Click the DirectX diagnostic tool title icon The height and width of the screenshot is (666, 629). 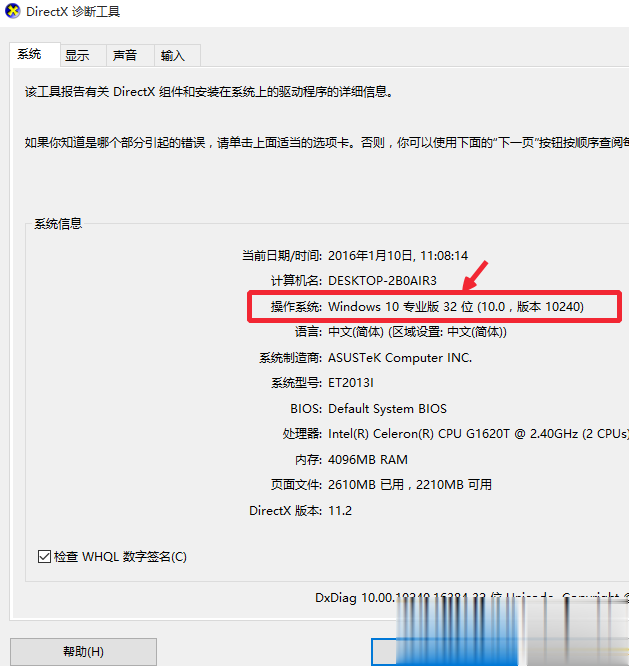pyautogui.click(x=12, y=11)
